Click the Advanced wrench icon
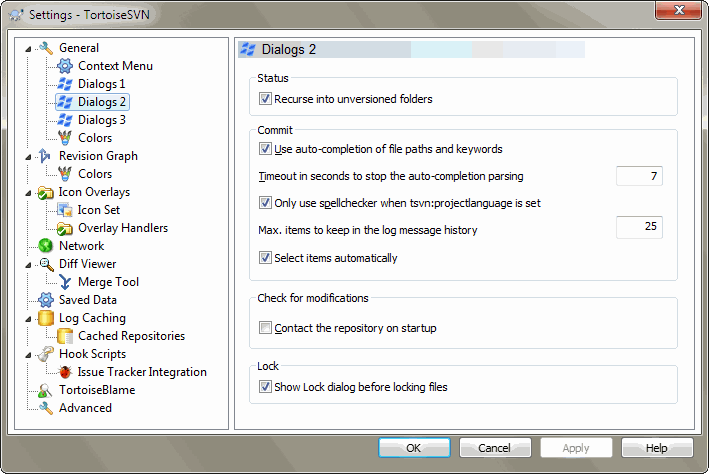Viewport: 709px width, 474px height. click(x=46, y=408)
